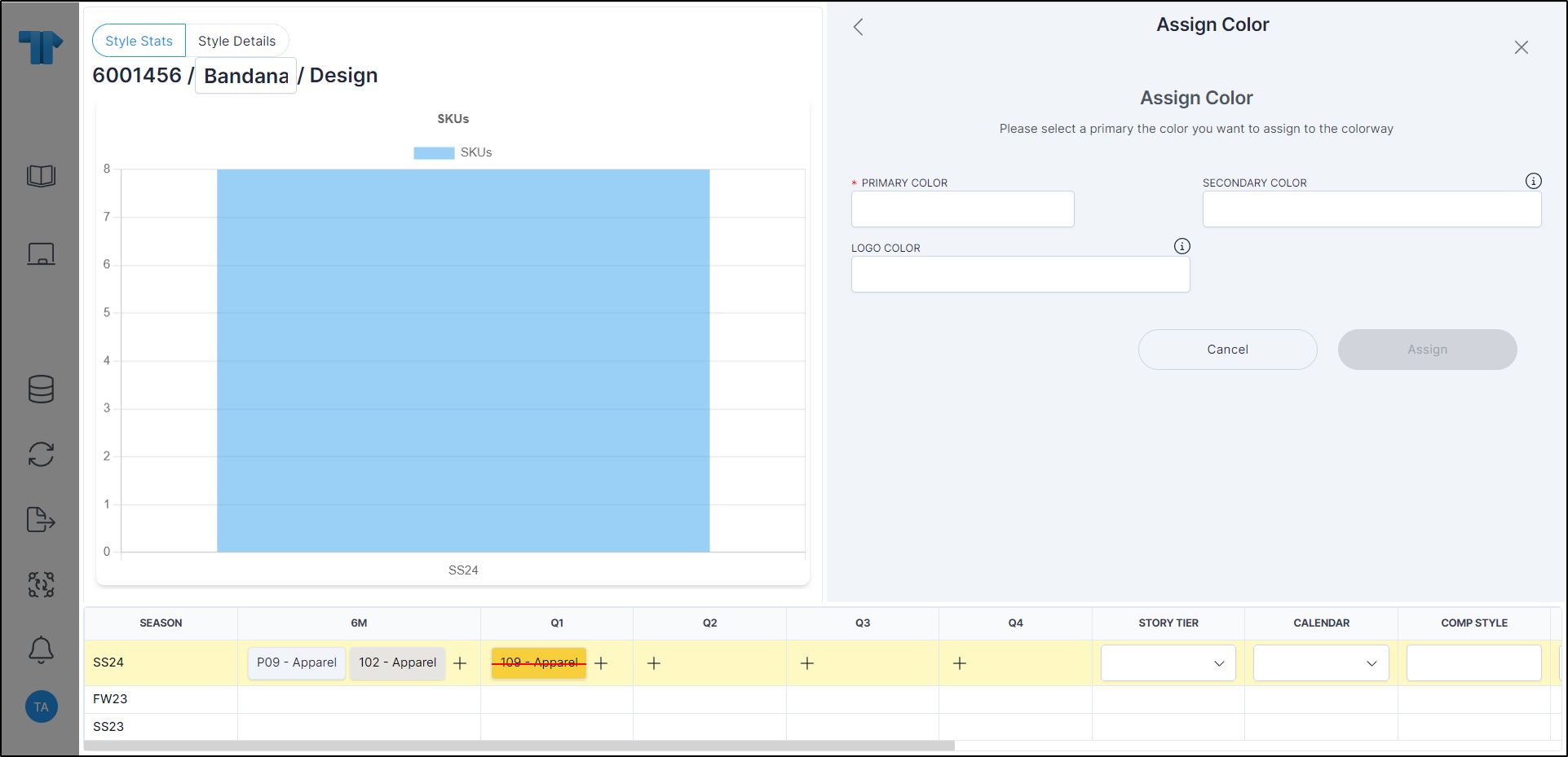Viewport: 1568px width, 757px height.
Task: Add an item in the Q2 cell for SS24
Action: click(653, 663)
